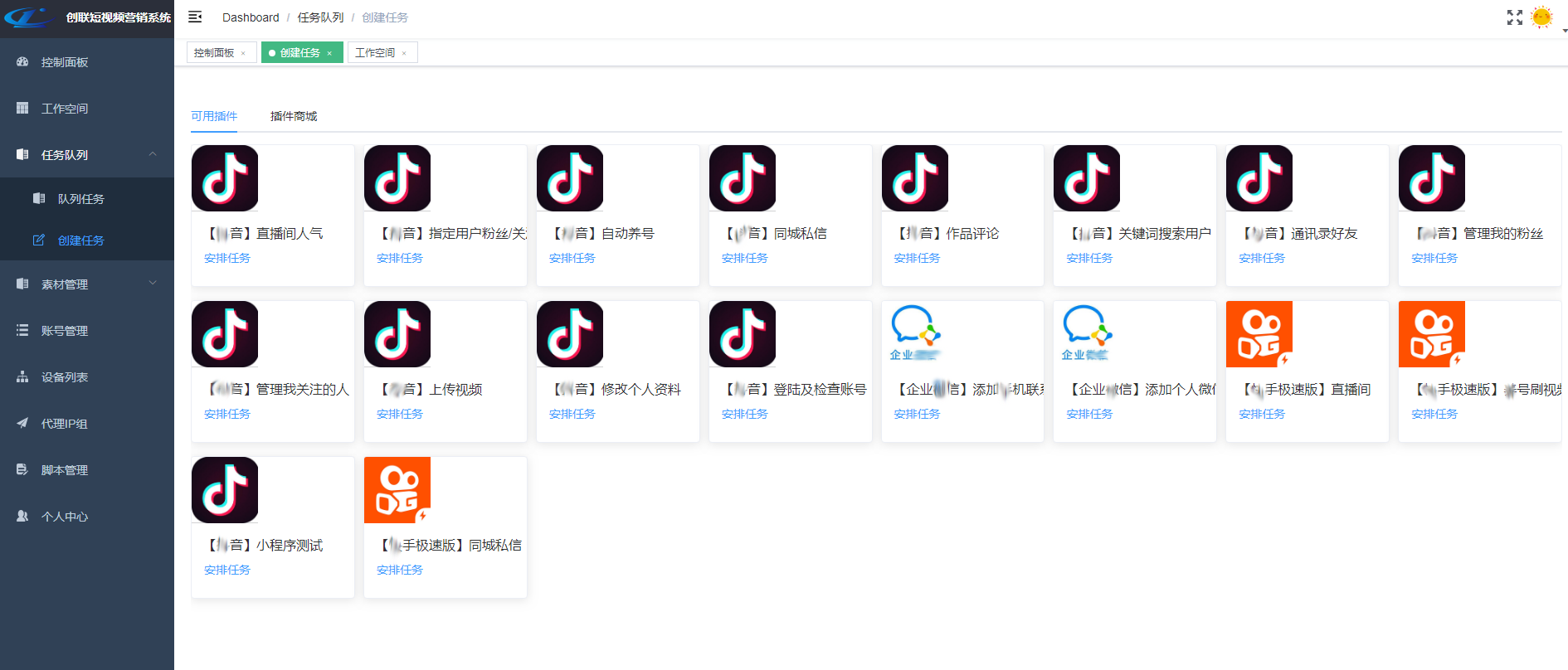1568x670 pixels.
Task: Click the 管理我关注的人 plugin TikTok thumbnail
Action: point(225,334)
